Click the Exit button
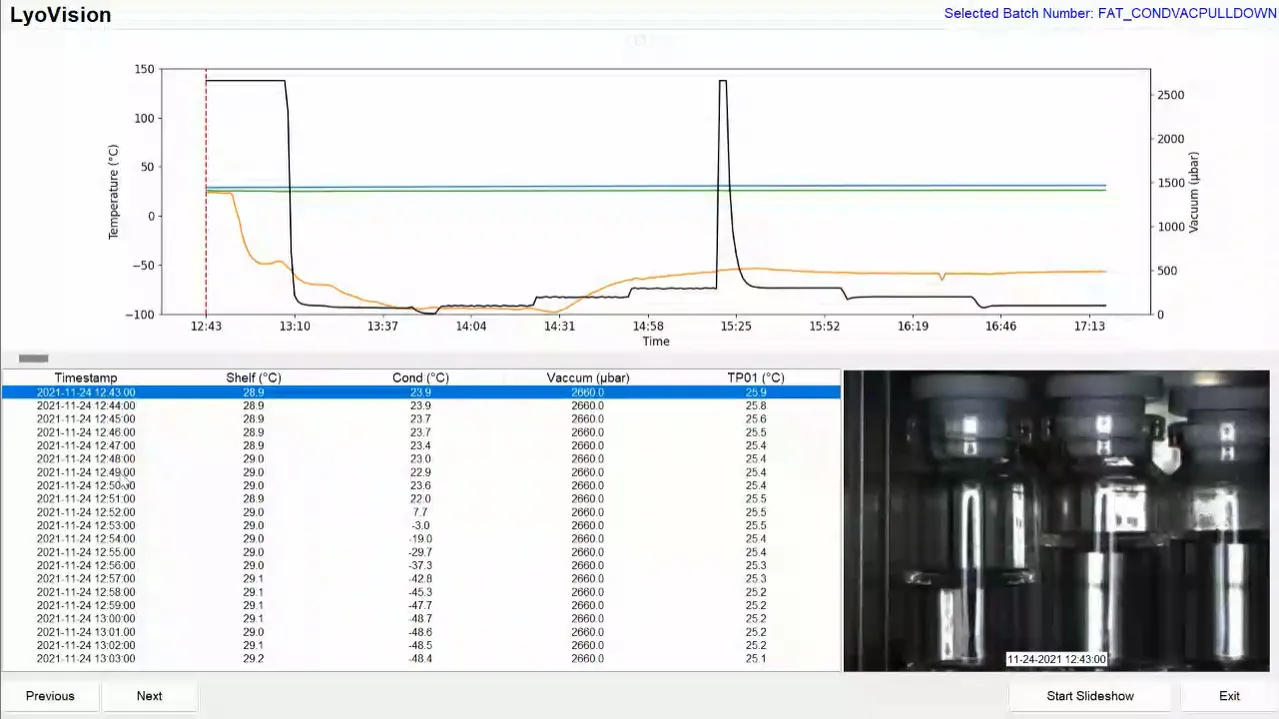The height and width of the screenshot is (719, 1279). point(1229,695)
